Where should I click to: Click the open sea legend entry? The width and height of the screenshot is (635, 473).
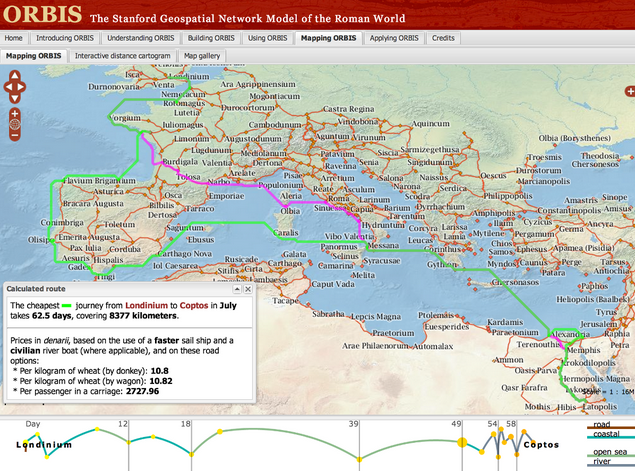point(610,452)
